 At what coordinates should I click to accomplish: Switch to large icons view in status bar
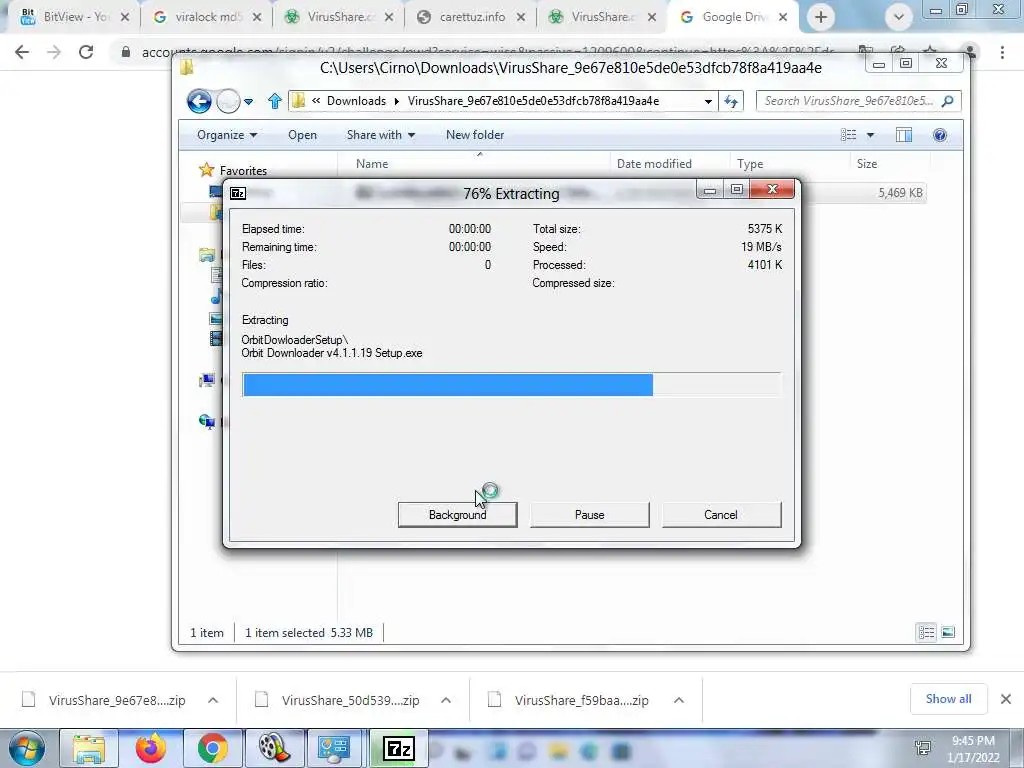[948, 632]
